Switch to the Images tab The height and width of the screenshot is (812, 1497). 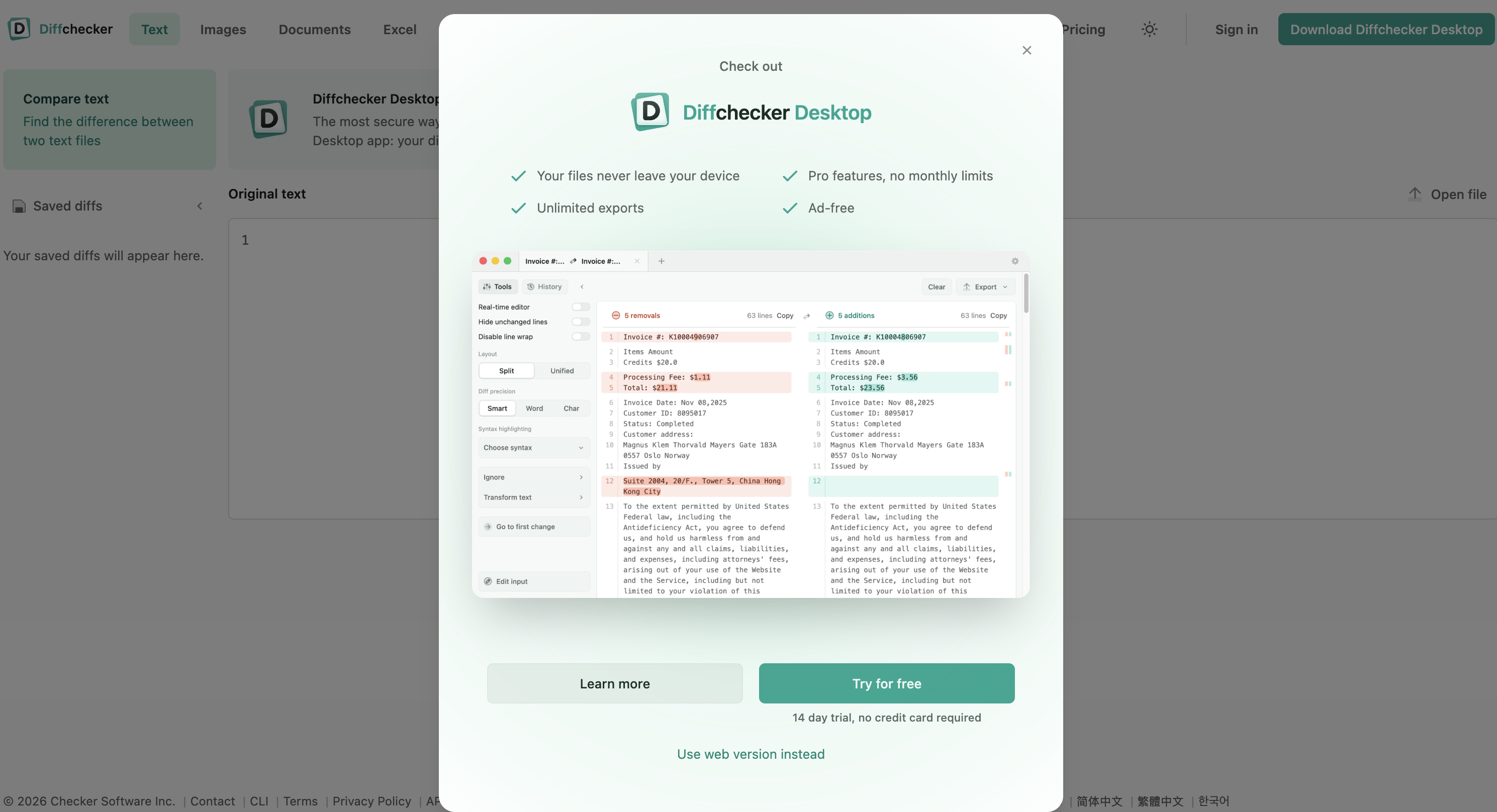coord(223,29)
